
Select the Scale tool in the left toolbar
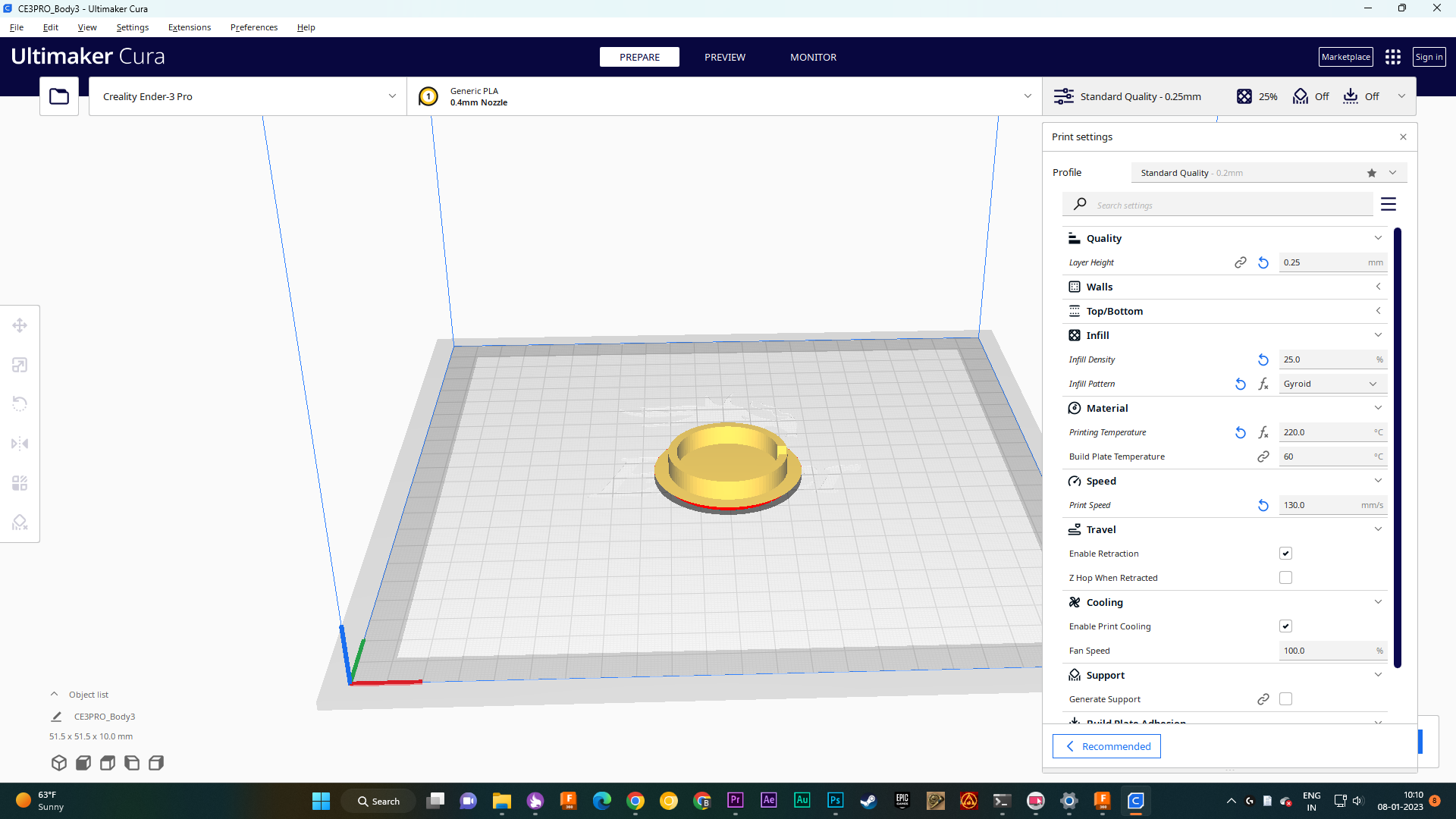[20, 365]
